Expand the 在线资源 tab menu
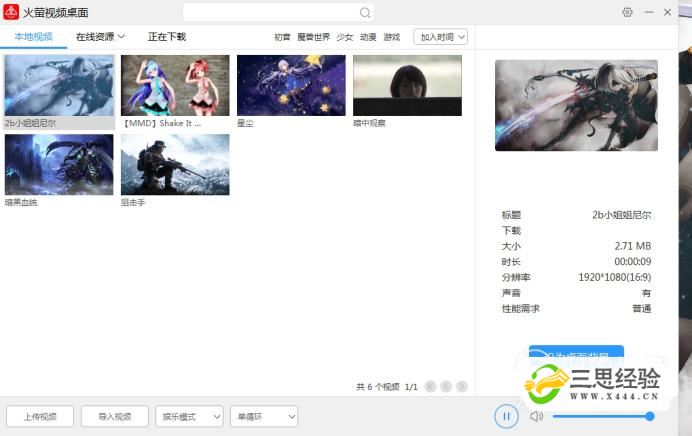692x436 pixels. [100, 37]
